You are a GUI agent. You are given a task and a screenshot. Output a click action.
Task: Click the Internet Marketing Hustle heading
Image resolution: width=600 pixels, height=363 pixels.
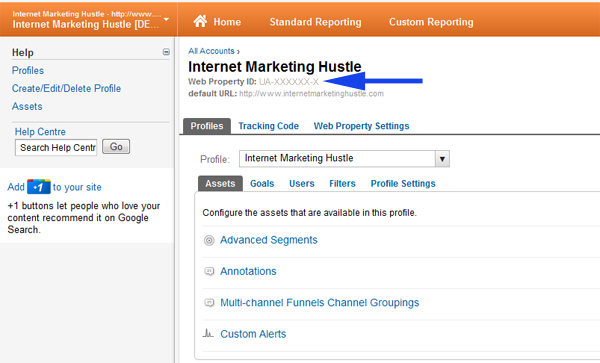coord(274,67)
